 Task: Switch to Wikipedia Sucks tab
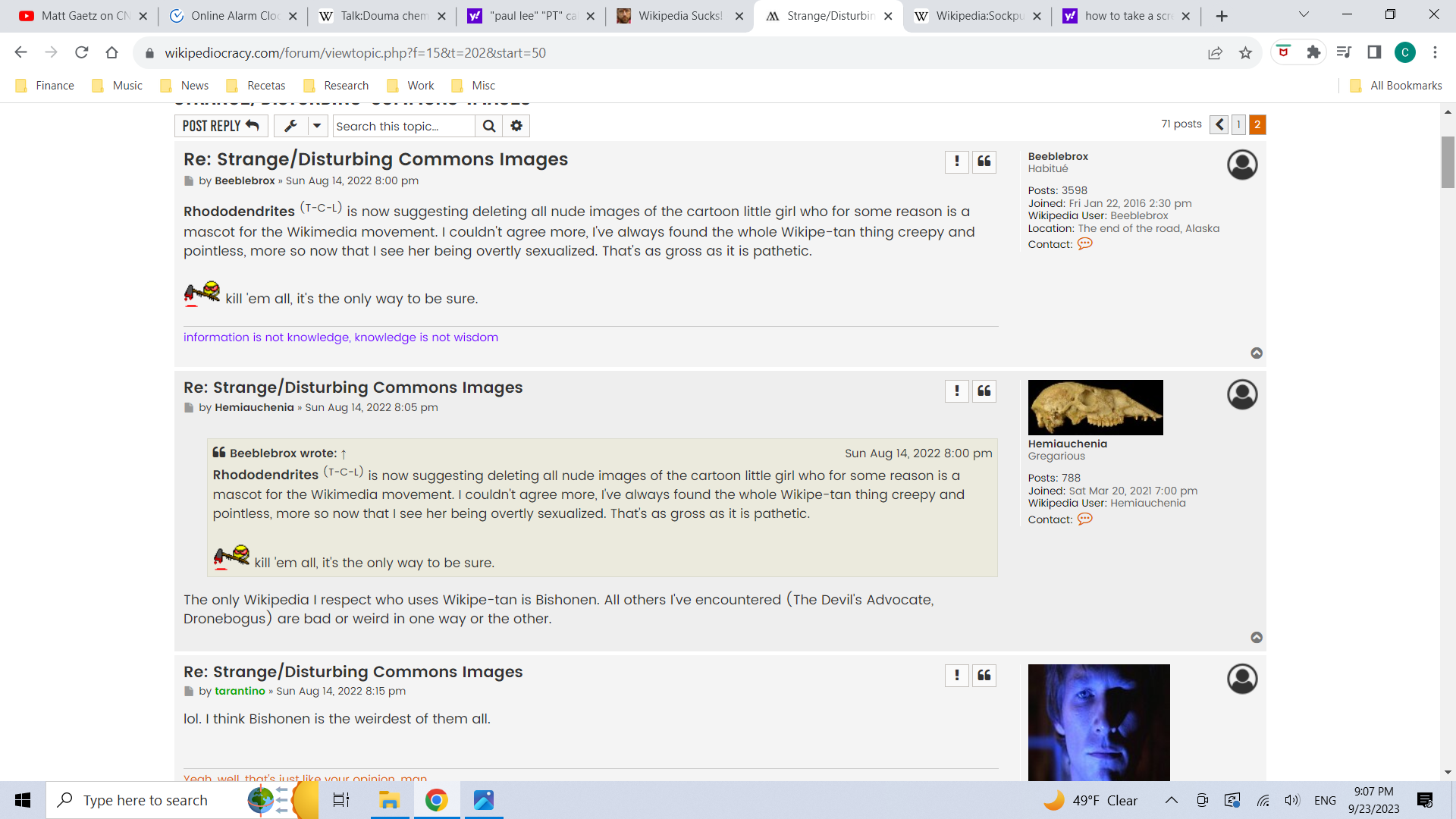[679, 16]
